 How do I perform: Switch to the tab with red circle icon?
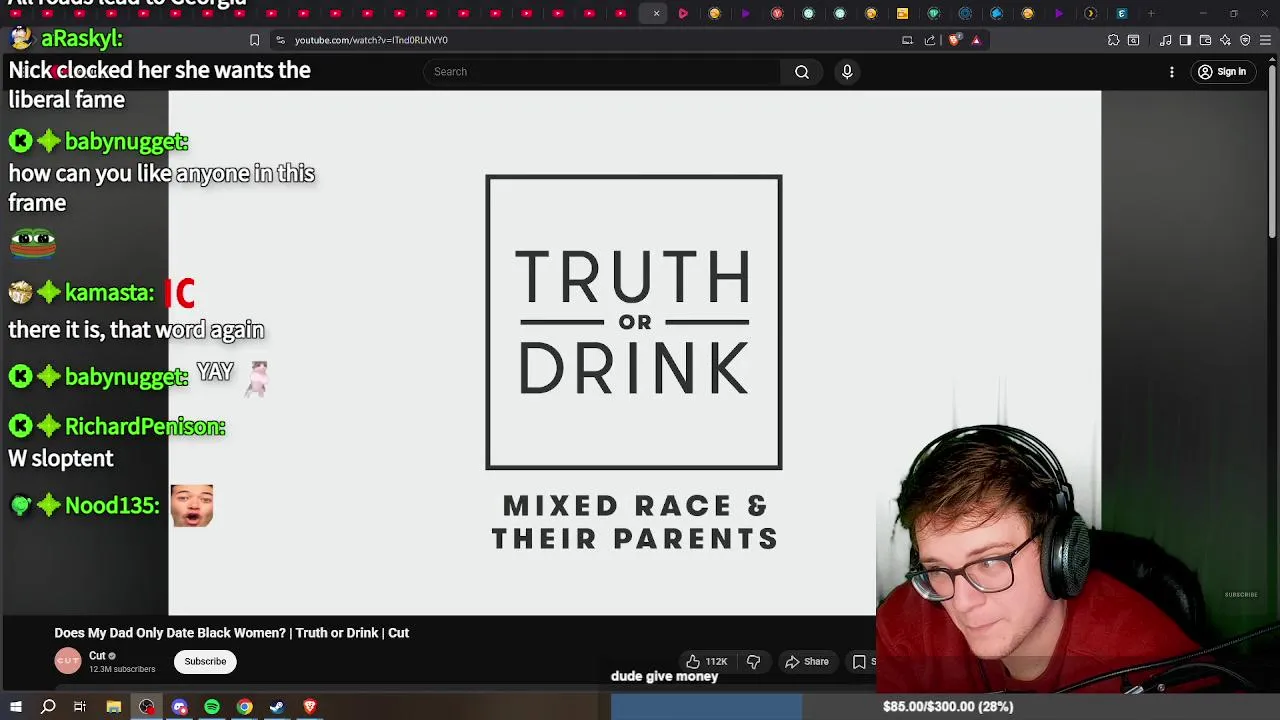click(x=777, y=13)
